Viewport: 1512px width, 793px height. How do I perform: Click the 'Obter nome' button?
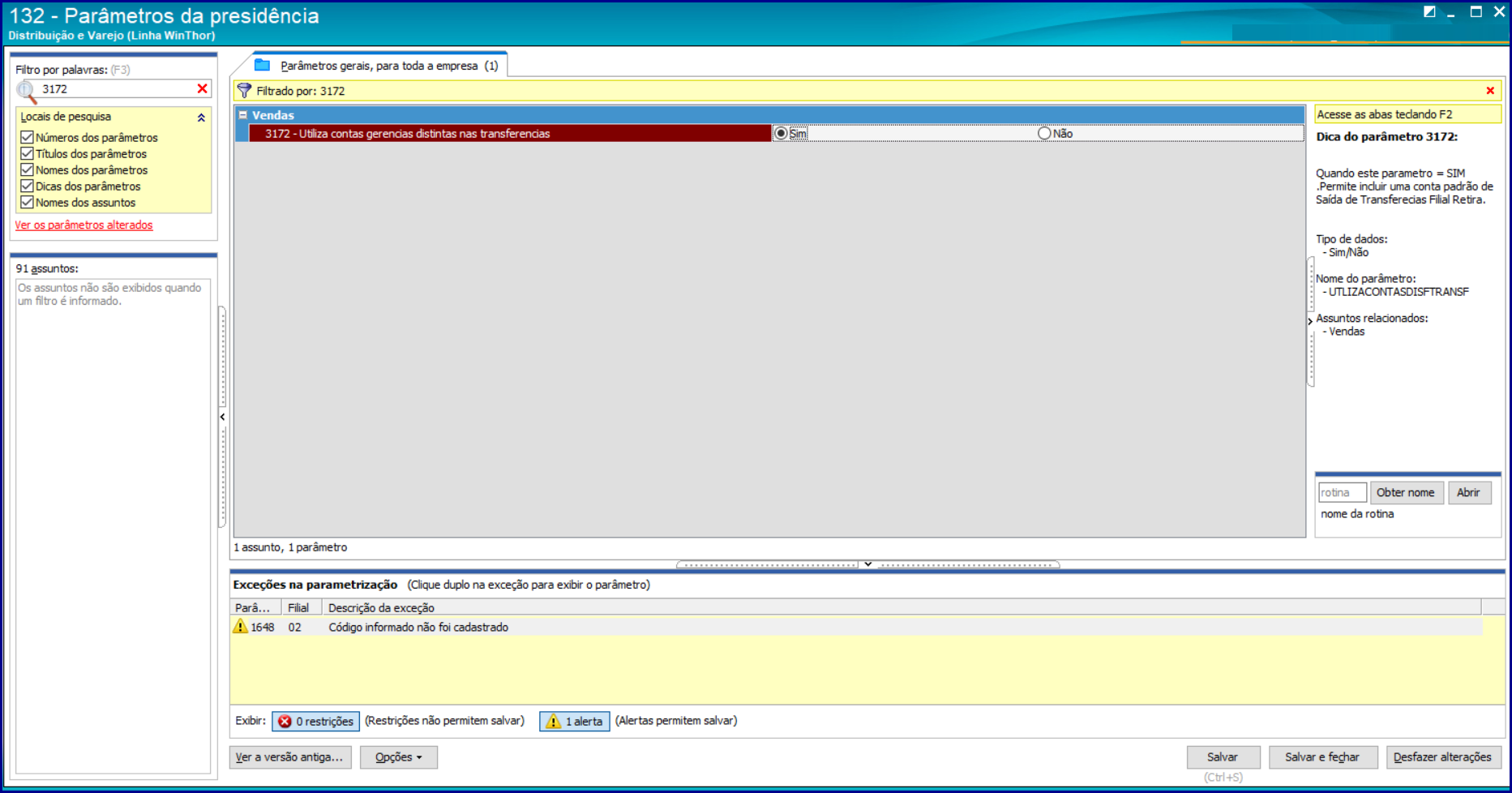click(1406, 493)
